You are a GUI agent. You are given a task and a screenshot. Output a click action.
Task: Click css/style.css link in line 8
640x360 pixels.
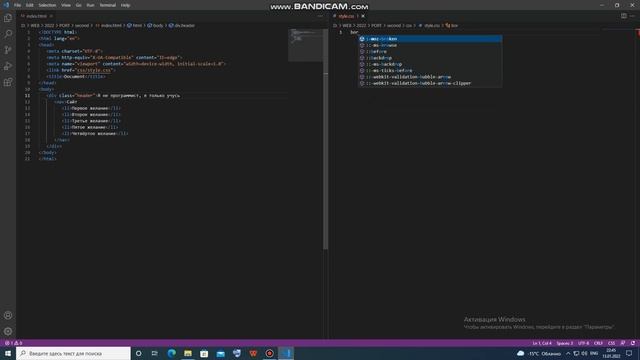(x=94, y=70)
